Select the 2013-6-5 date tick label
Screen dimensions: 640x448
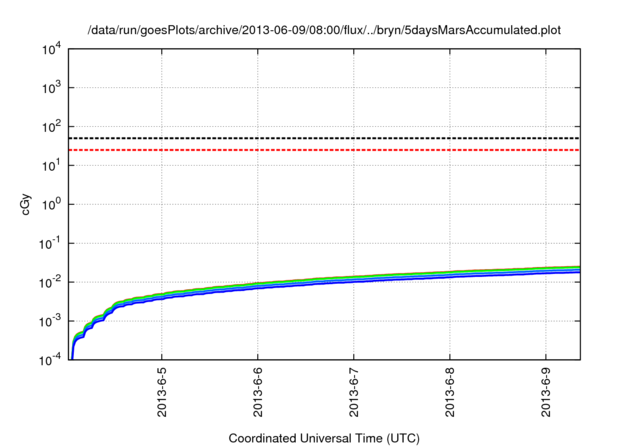click(162, 392)
